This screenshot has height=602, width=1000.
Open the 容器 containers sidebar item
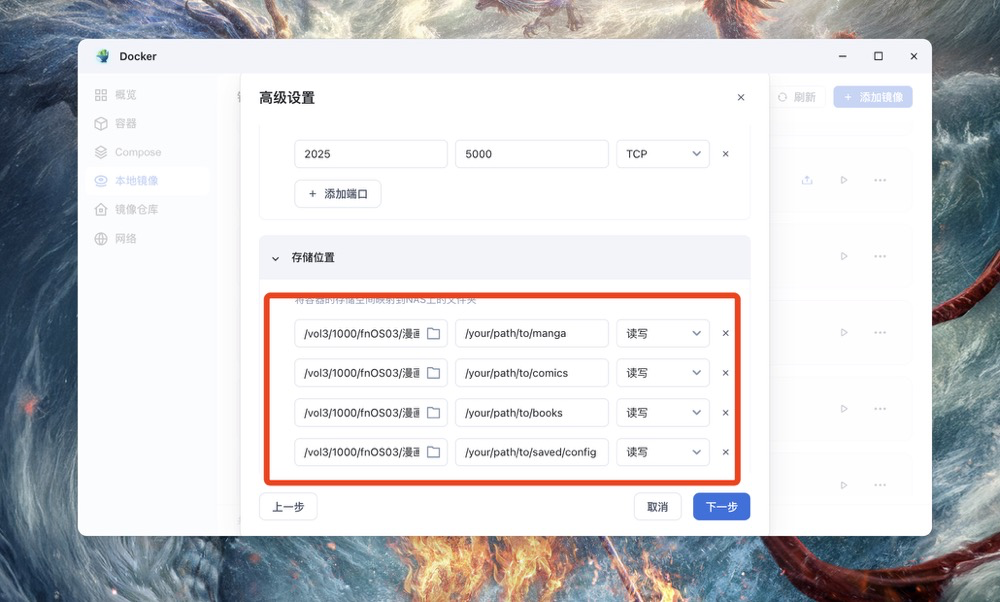click(x=147, y=124)
